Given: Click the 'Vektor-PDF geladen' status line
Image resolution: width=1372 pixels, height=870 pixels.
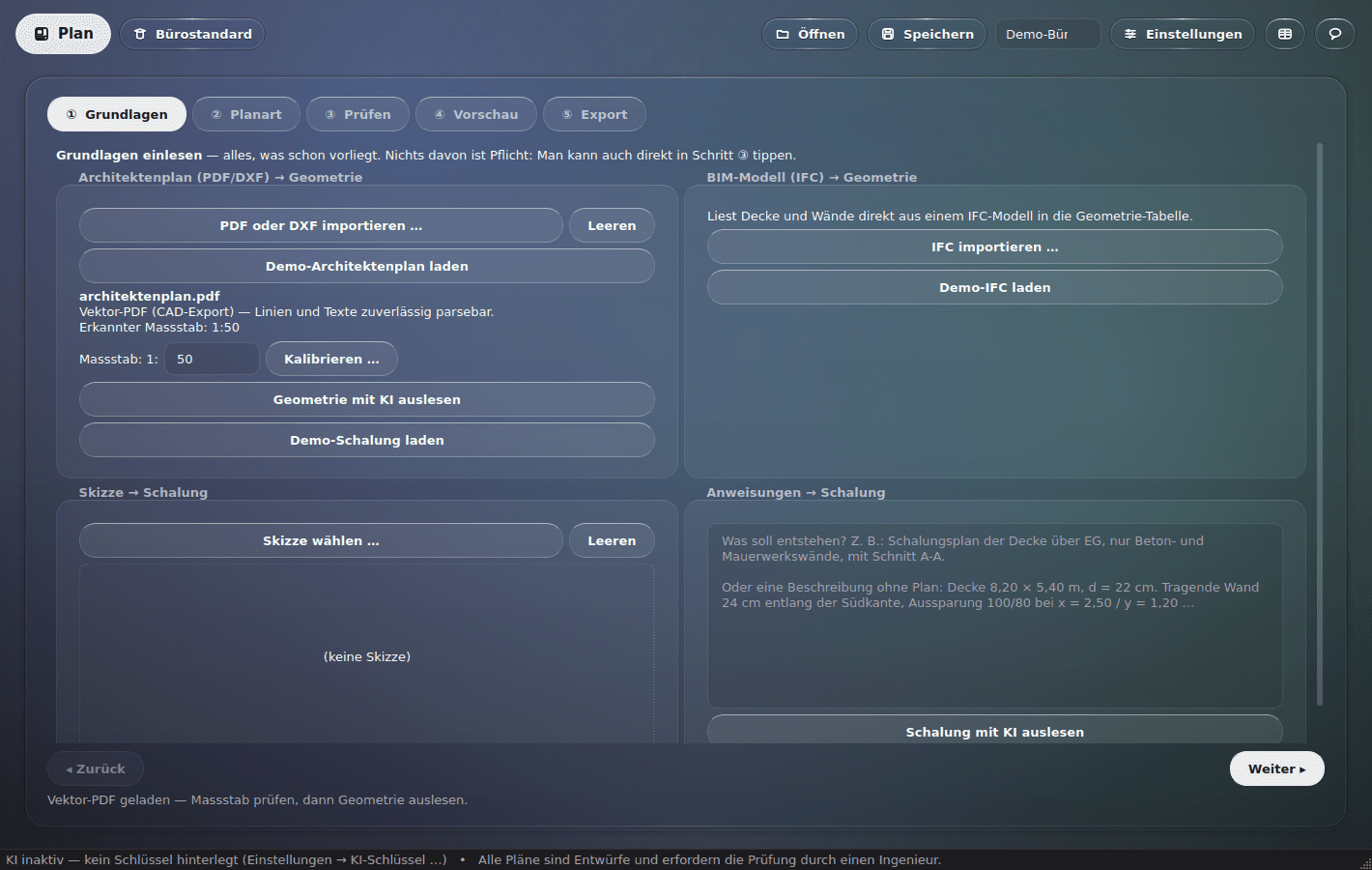Looking at the screenshot, I should pos(257,799).
